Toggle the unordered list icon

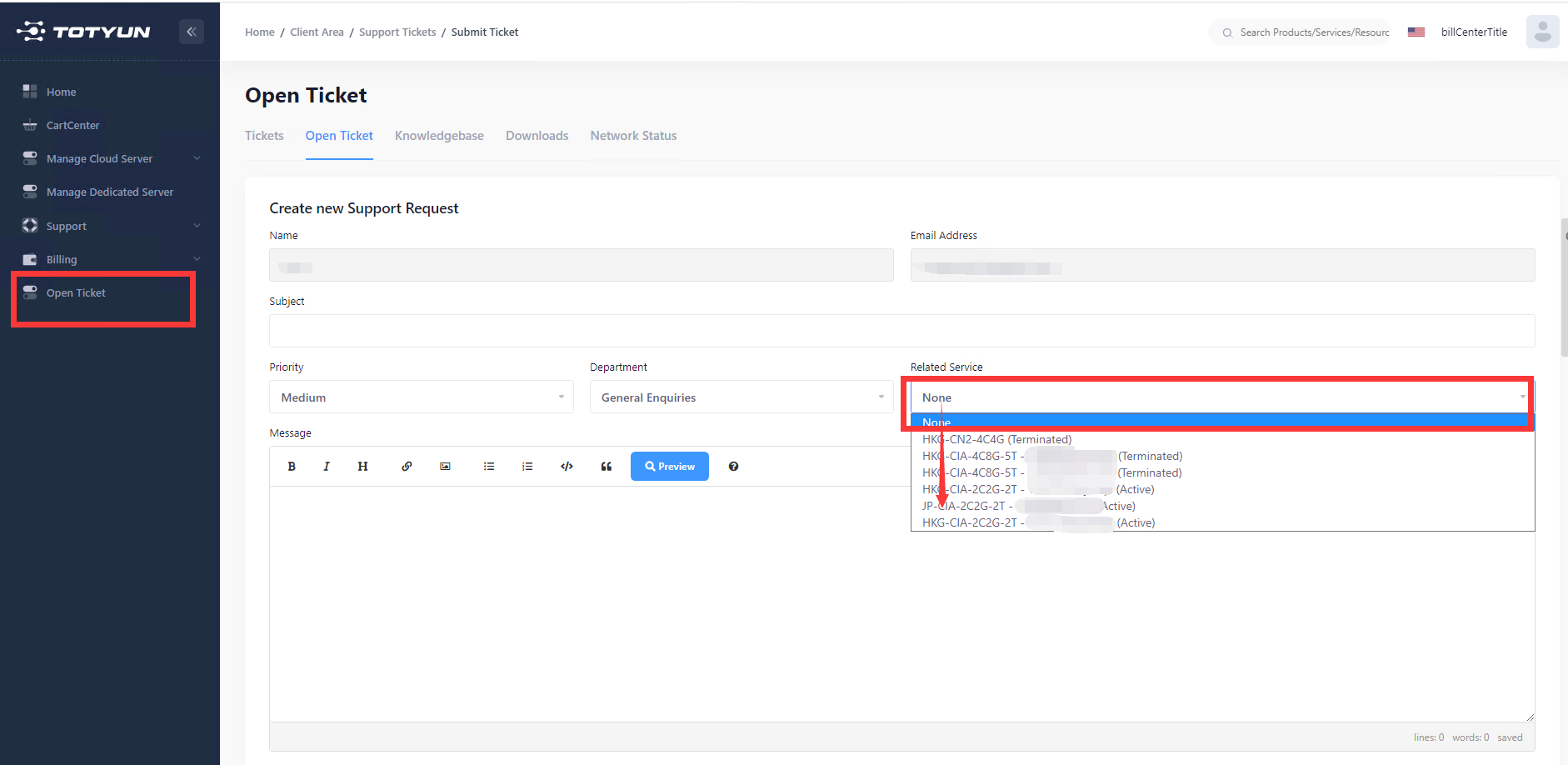pyautogui.click(x=489, y=467)
